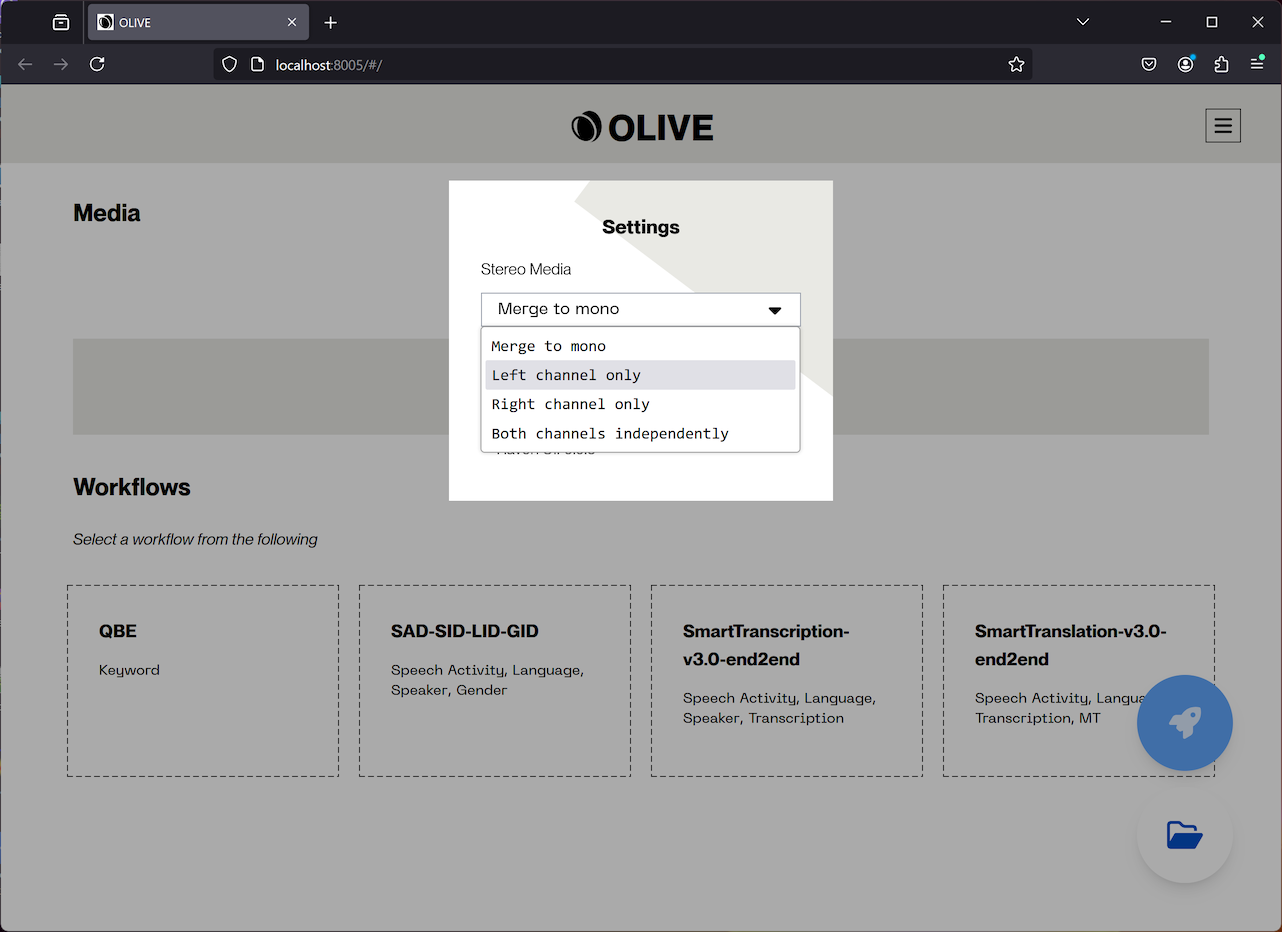
Task: Select Merge to mono option
Action: point(640,346)
